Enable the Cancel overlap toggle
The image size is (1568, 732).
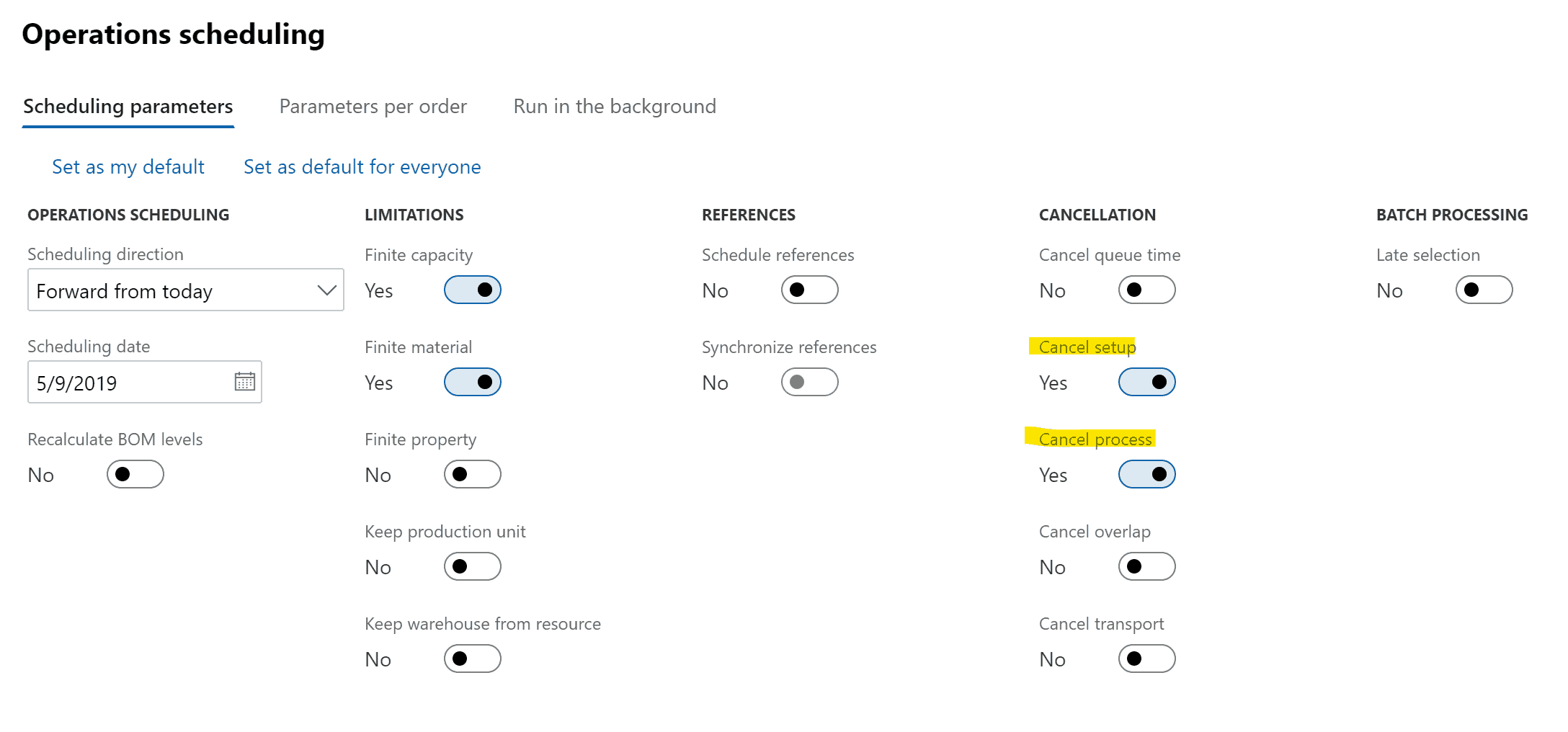pos(1147,566)
